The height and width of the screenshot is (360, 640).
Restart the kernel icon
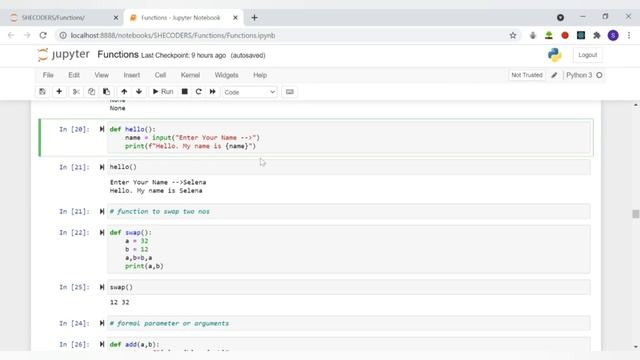coord(198,92)
